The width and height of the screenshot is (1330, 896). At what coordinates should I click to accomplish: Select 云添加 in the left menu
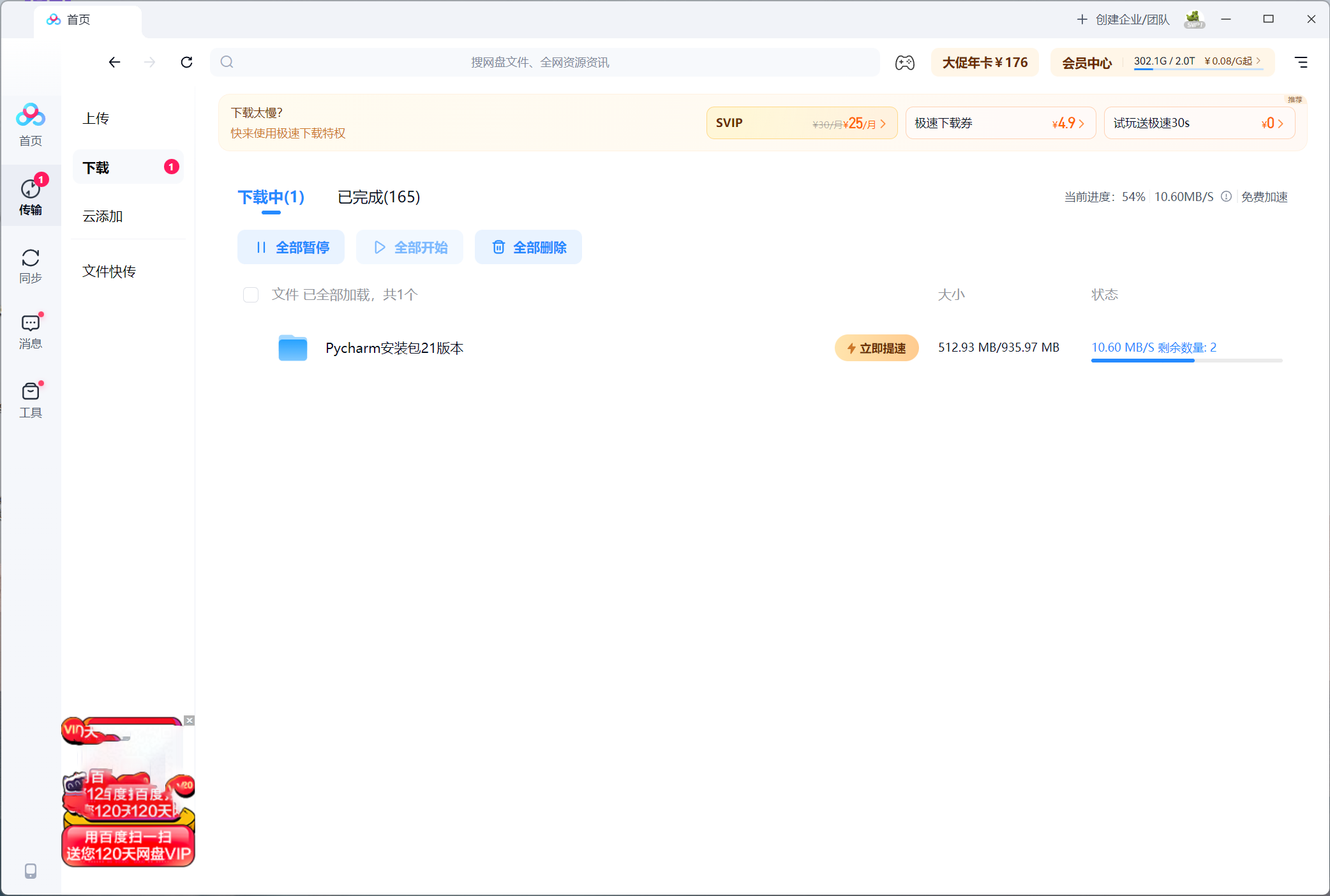click(x=103, y=216)
